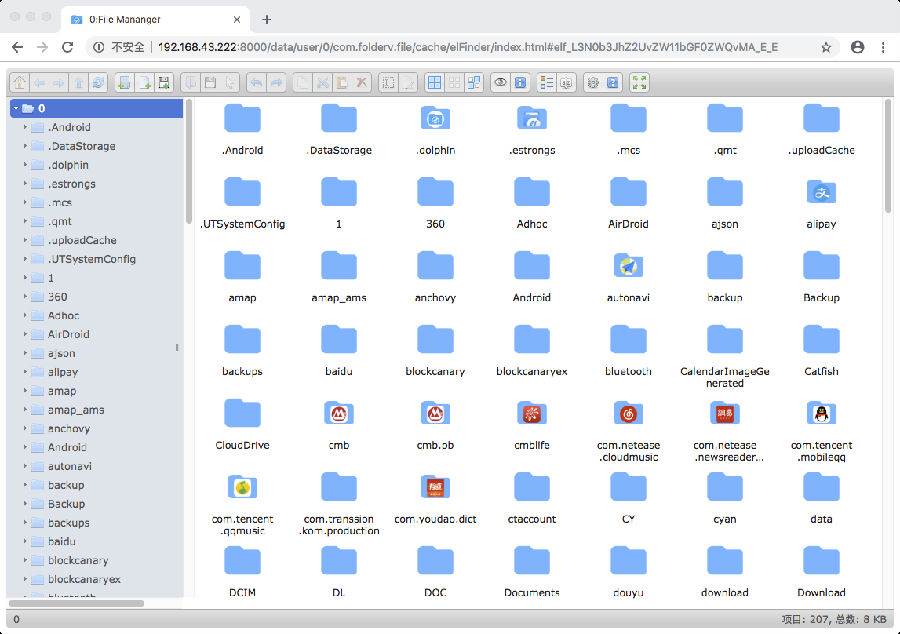Screen dimensions: 900x634
Task: Click the elFinder Back arrow toolbar icon
Action: pyautogui.click(x=39, y=83)
